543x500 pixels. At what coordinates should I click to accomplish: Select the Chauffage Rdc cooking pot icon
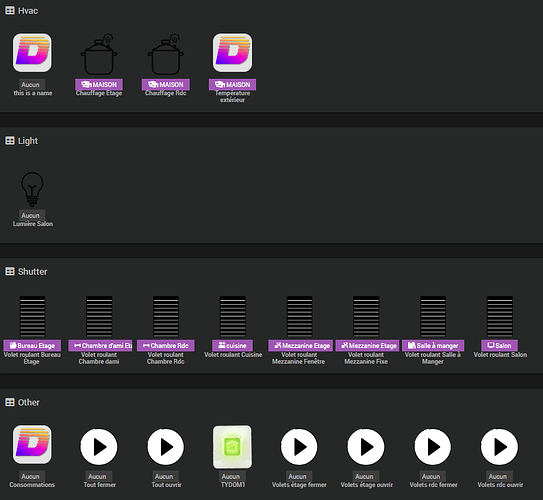pyautogui.click(x=166, y=54)
